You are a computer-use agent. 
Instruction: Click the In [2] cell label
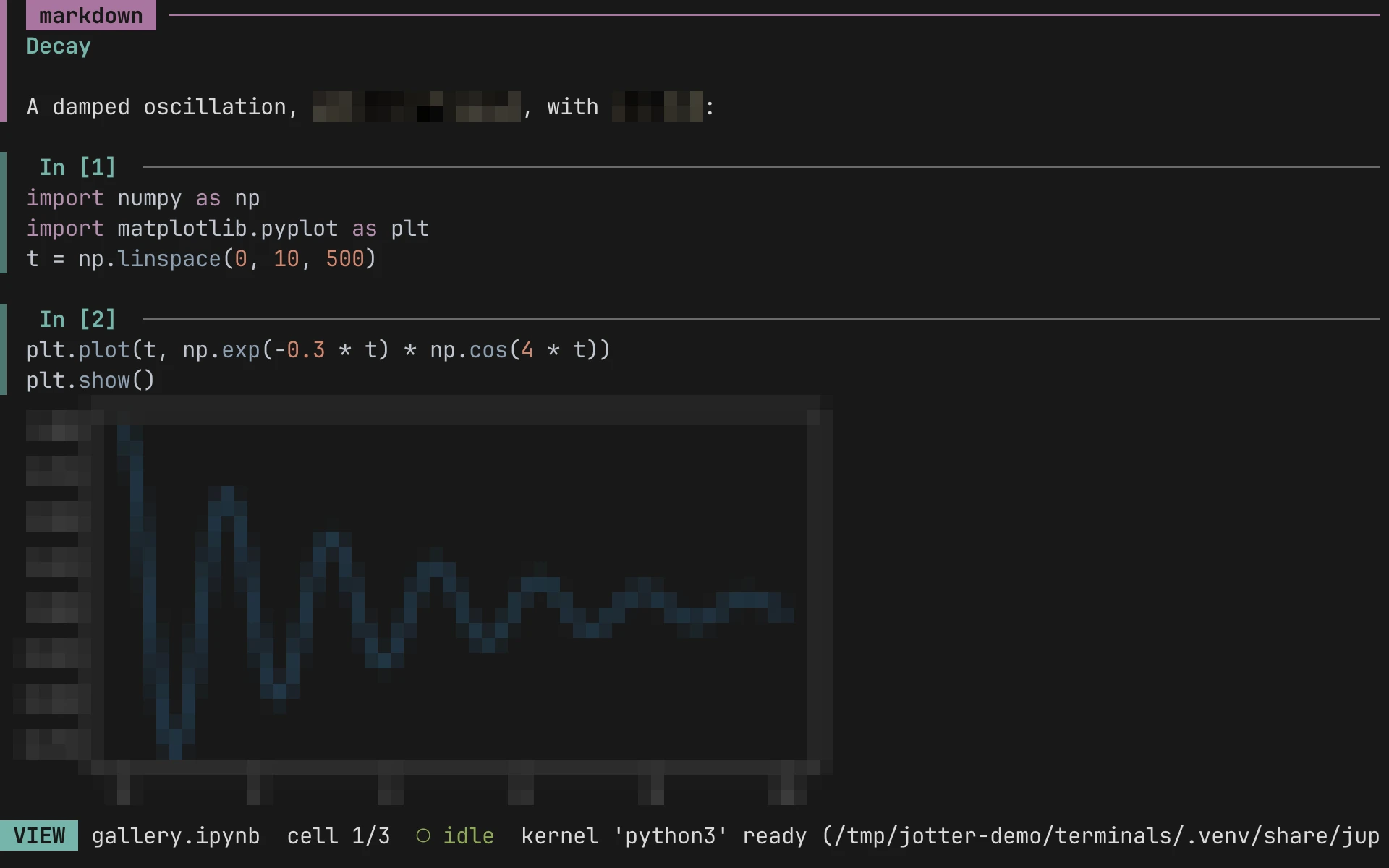coord(77,320)
